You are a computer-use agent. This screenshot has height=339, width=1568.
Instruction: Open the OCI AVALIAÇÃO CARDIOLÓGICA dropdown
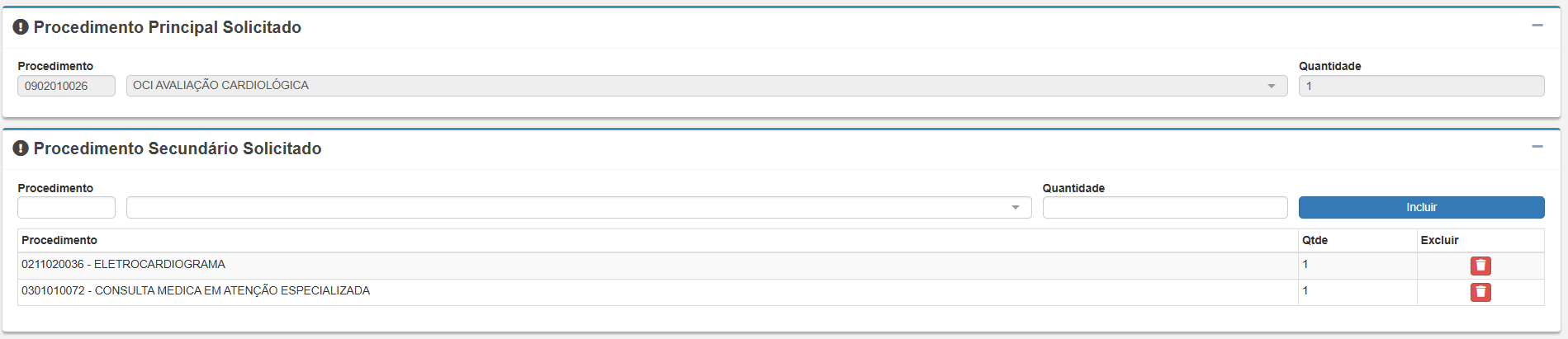706,86
